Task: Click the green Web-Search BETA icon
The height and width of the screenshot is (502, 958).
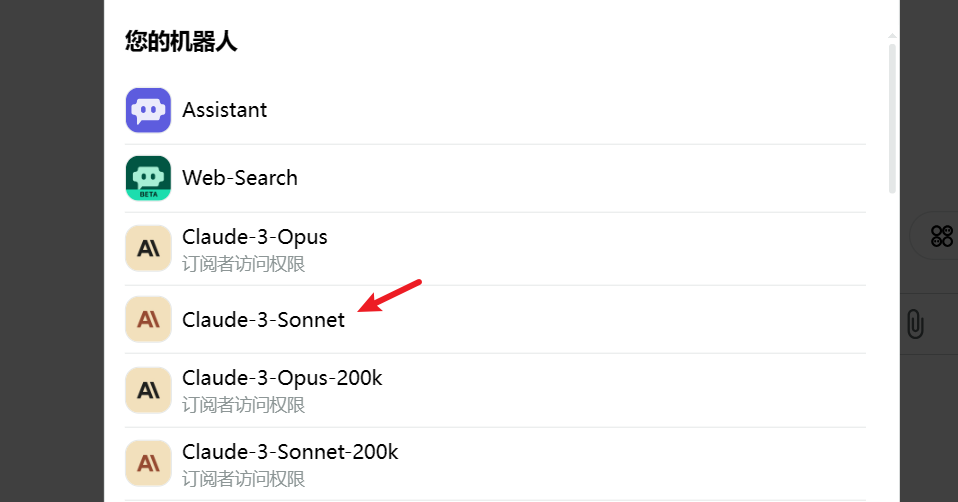Action: pyautogui.click(x=148, y=178)
